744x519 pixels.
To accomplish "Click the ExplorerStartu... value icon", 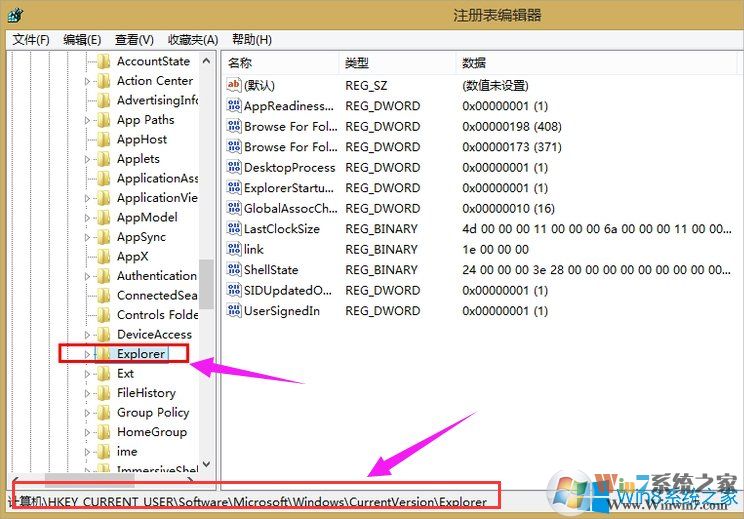I will tap(234, 188).
